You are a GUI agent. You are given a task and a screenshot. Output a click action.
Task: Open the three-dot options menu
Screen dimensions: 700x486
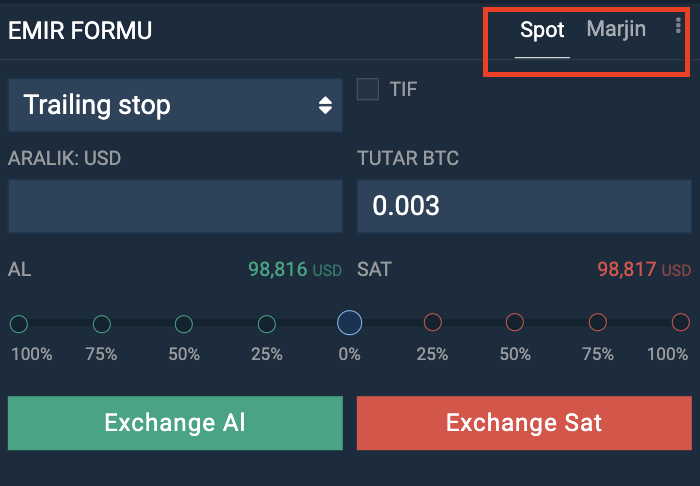click(x=678, y=26)
